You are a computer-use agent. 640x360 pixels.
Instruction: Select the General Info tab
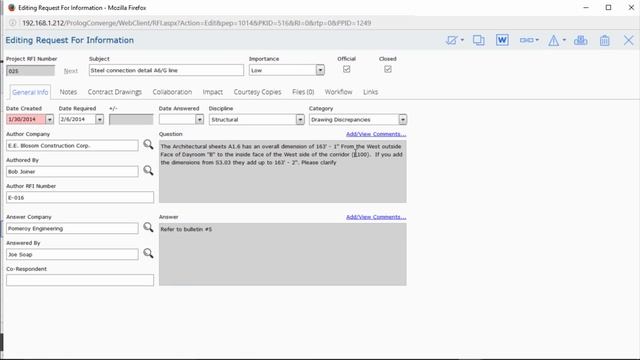[30, 92]
